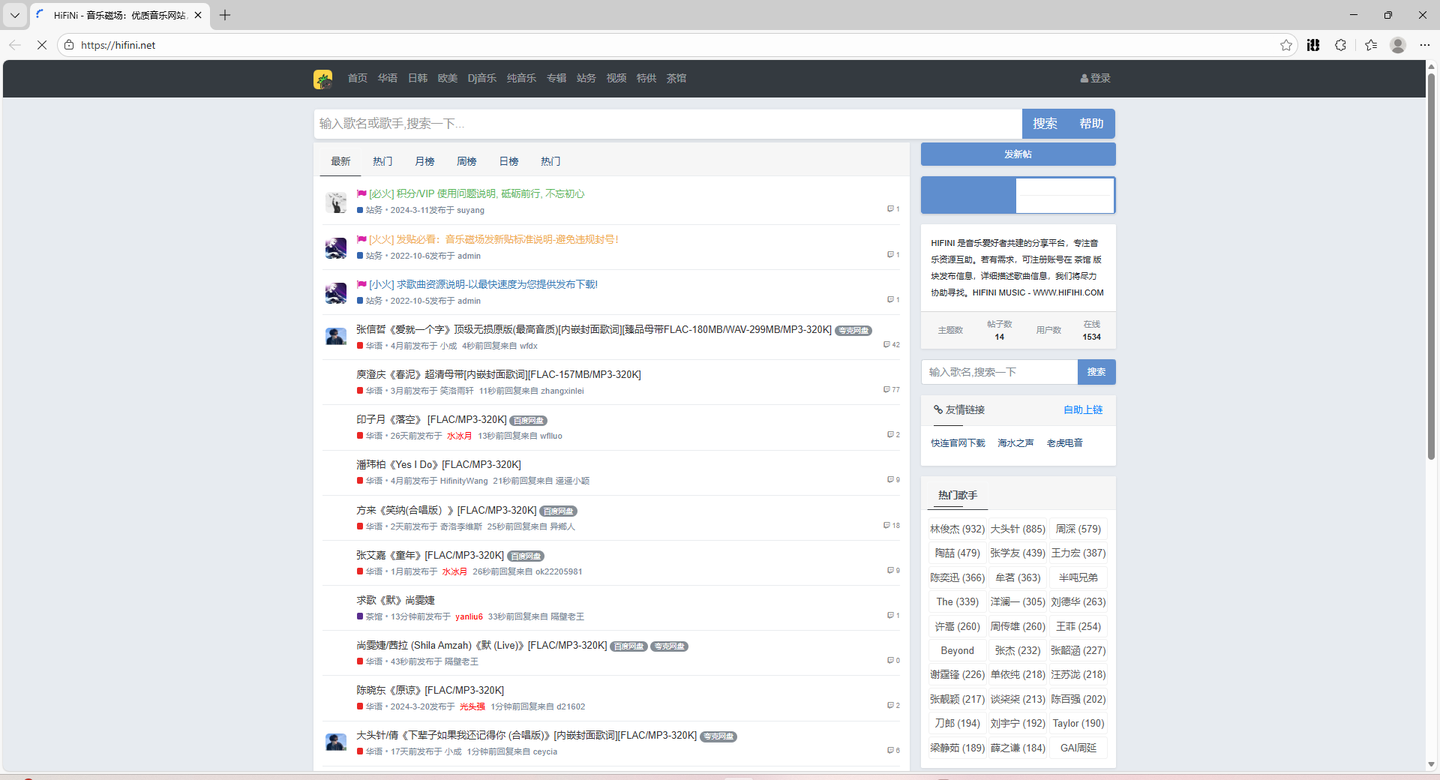Click reply count icon on 庾澄庆《春泥》post

pos(887,390)
